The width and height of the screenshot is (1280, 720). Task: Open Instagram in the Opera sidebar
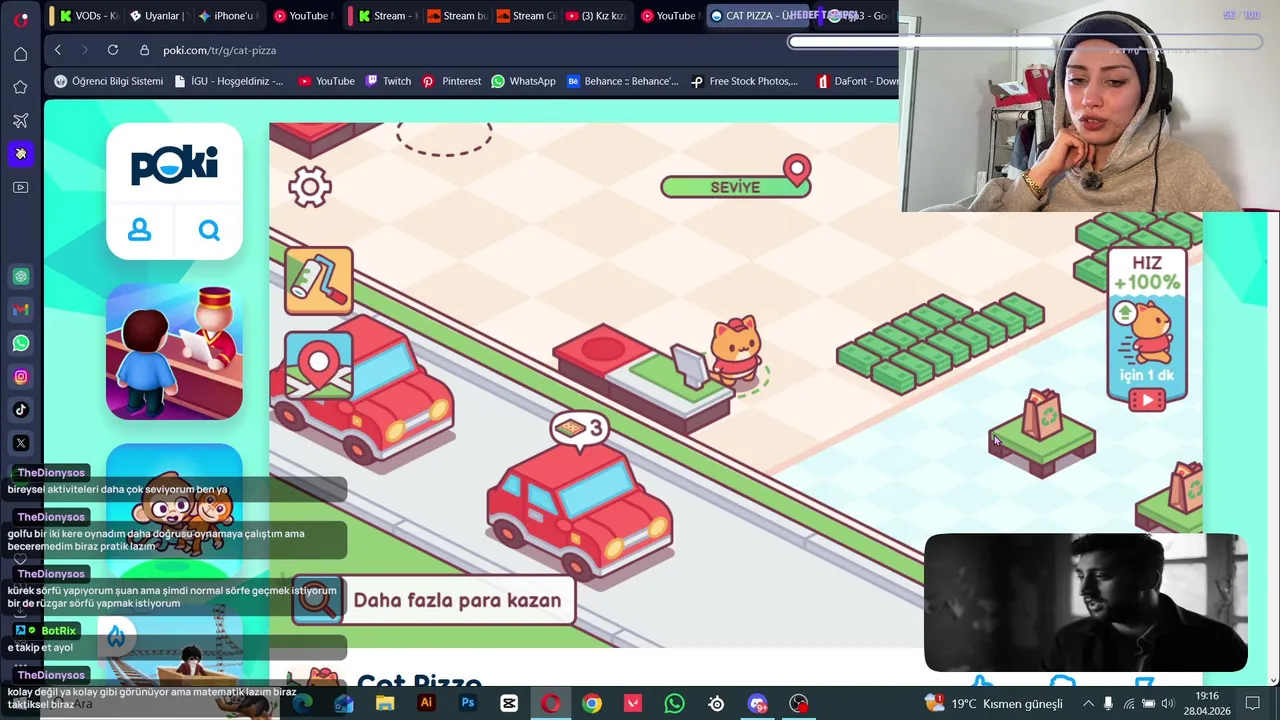point(21,376)
